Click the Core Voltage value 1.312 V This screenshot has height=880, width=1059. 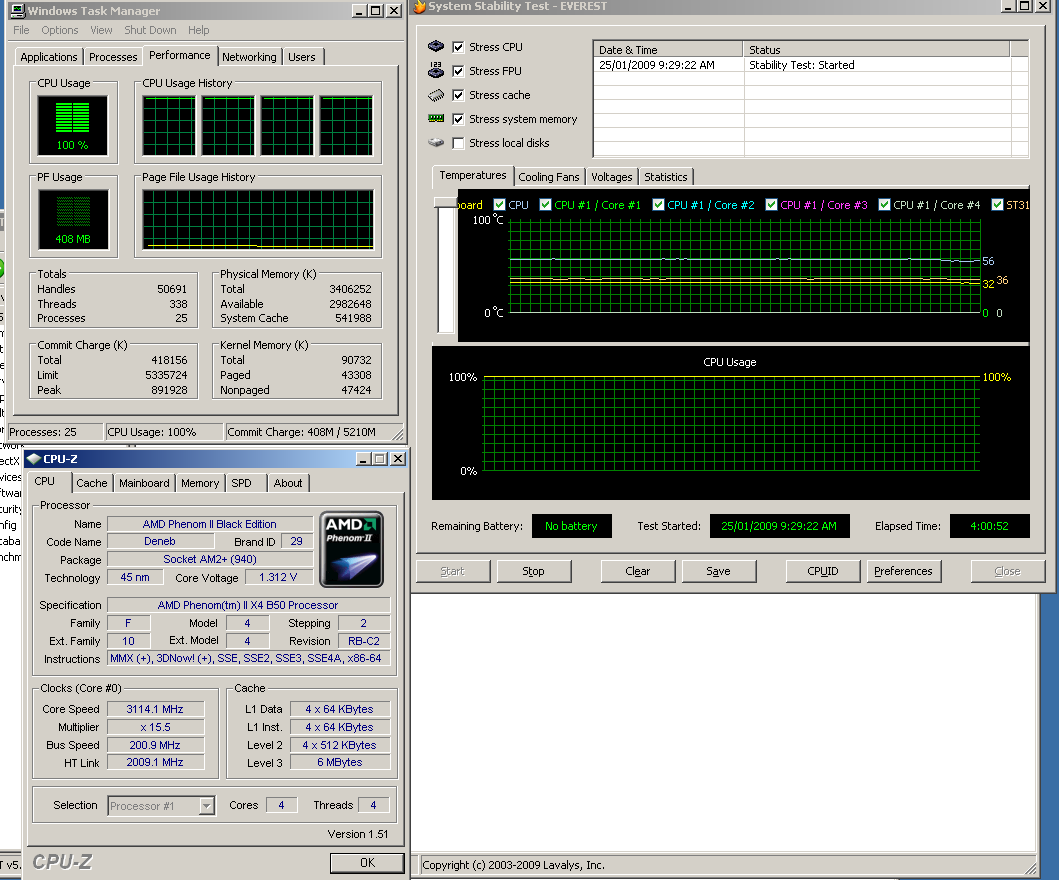point(278,577)
